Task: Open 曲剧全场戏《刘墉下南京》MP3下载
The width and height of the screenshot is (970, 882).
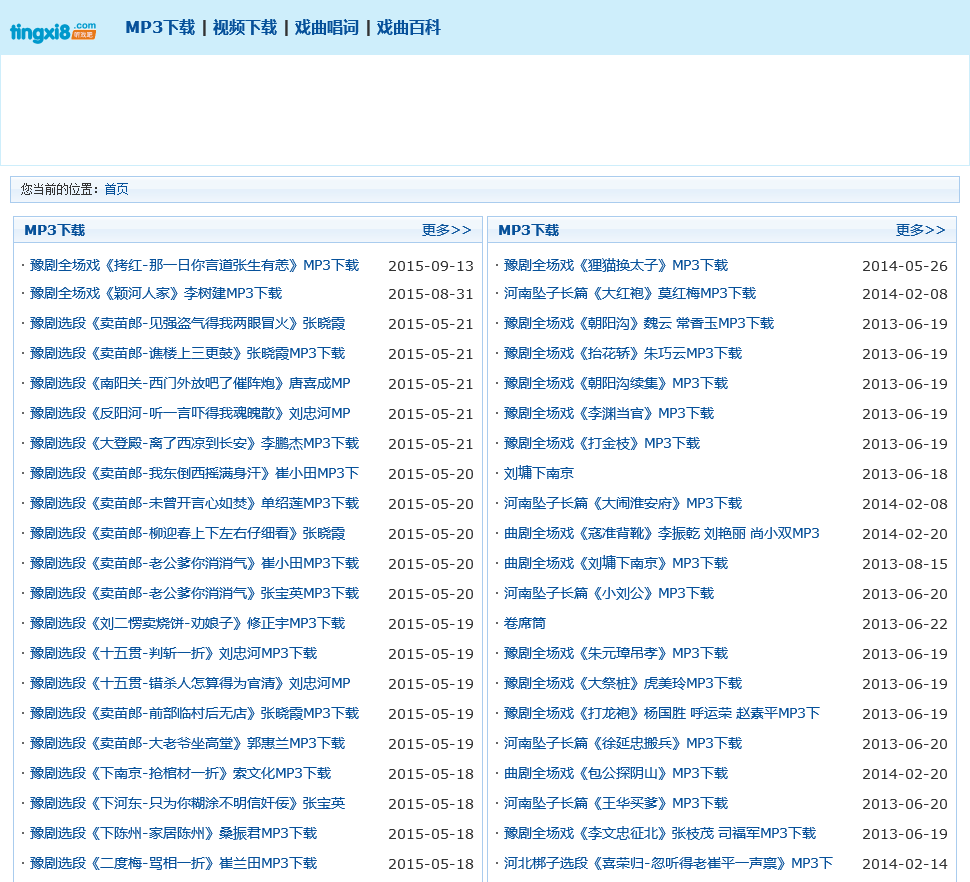Action: (x=616, y=563)
